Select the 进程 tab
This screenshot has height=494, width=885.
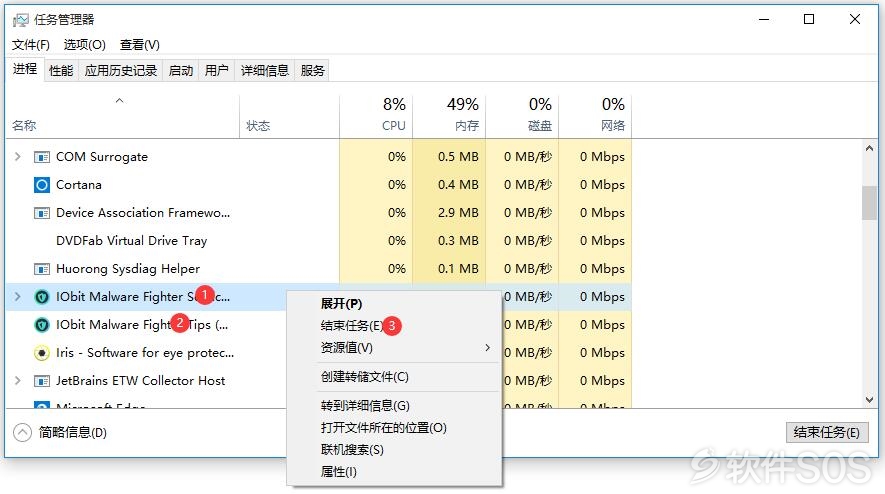point(25,69)
